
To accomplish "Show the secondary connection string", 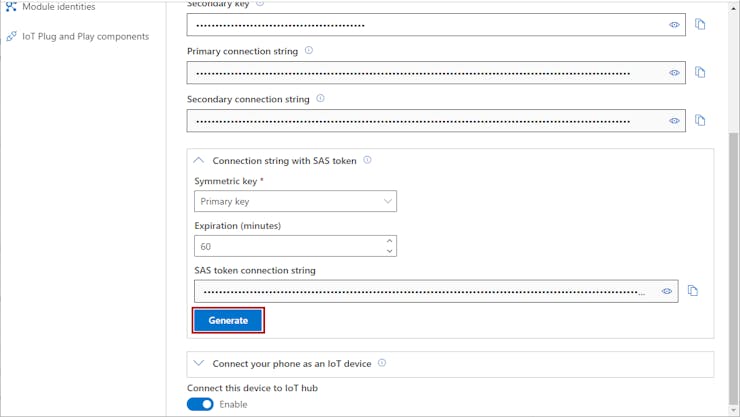I will [x=674, y=121].
